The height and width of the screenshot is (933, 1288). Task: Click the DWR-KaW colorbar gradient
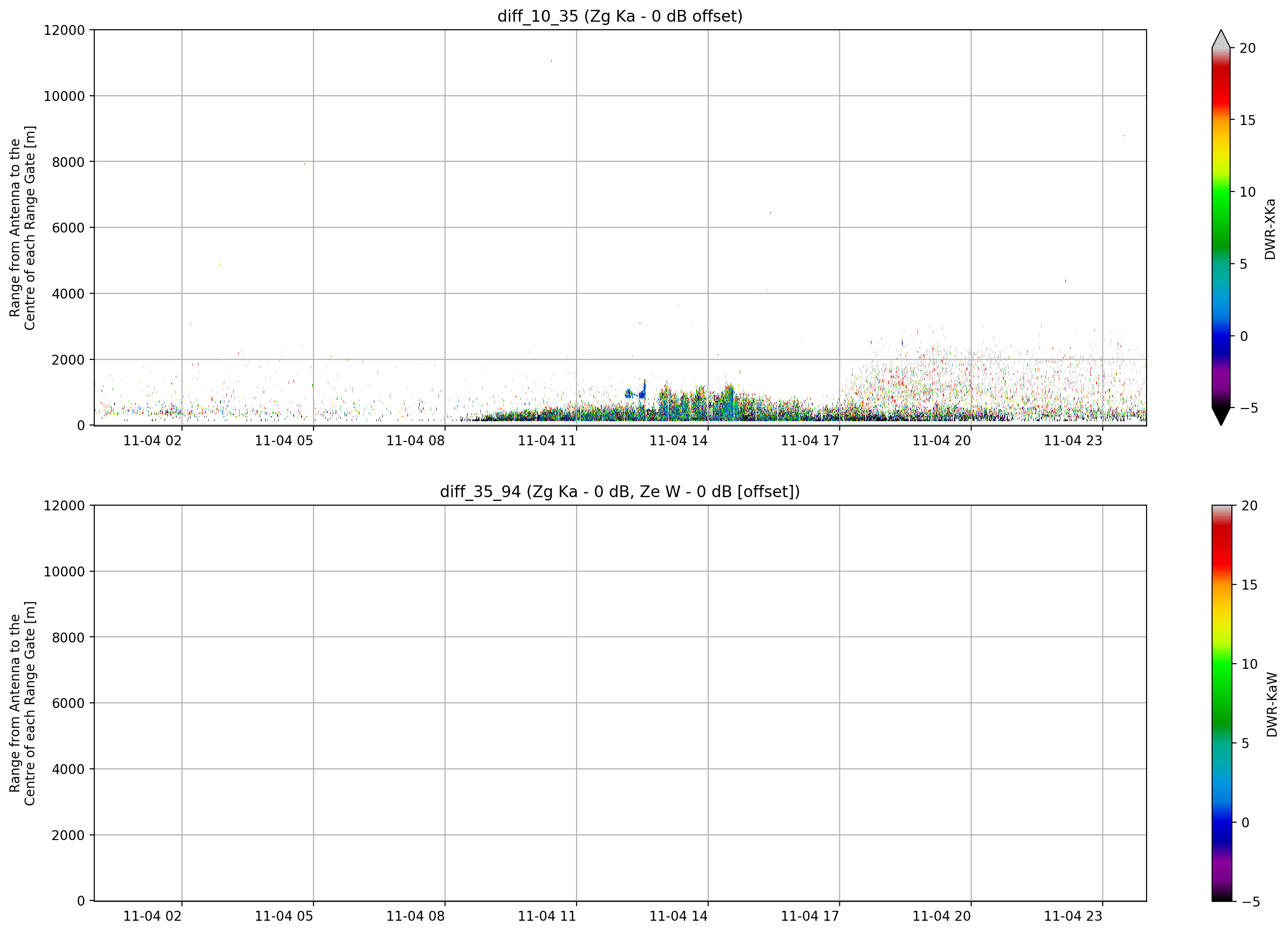click(x=1222, y=703)
